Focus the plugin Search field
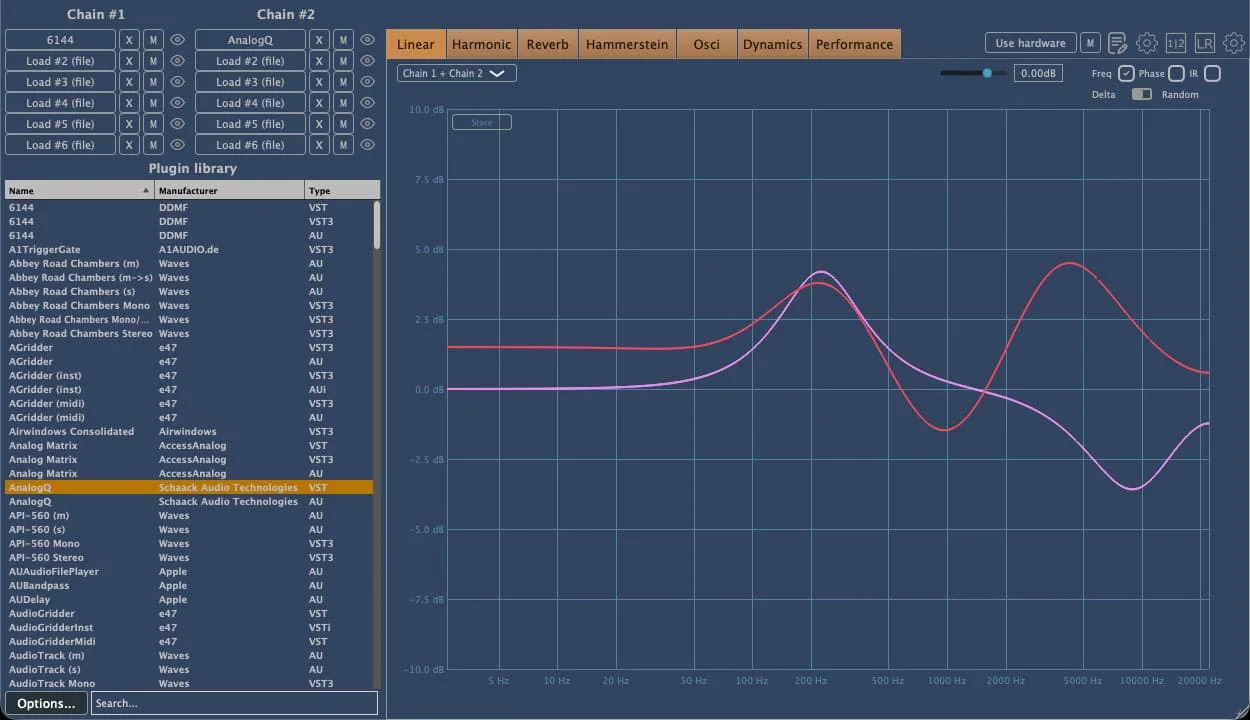This screenshot has height=720, width=1250. 235,703
